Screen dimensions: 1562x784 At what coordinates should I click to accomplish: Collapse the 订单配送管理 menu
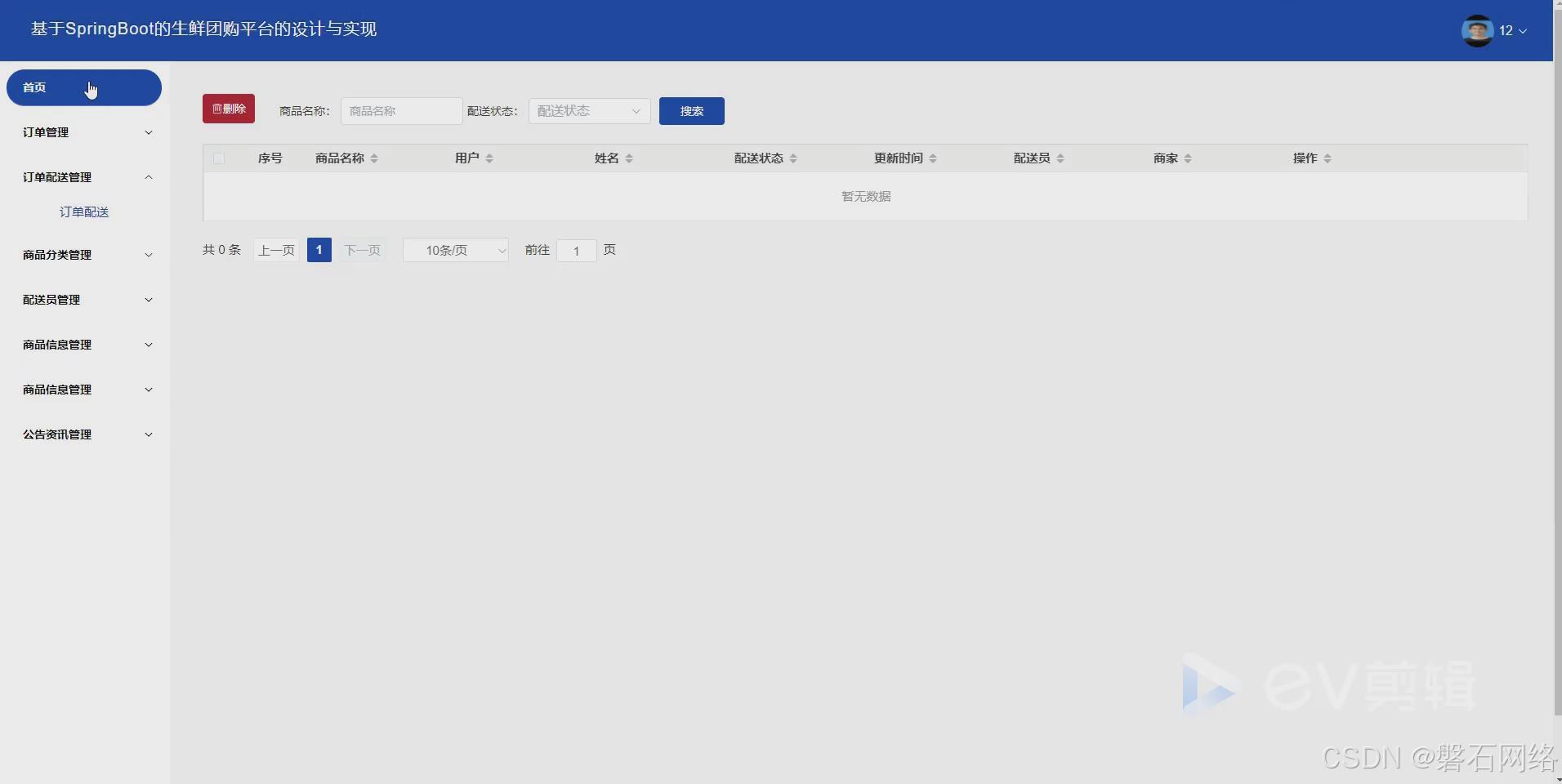pos(85,177)
